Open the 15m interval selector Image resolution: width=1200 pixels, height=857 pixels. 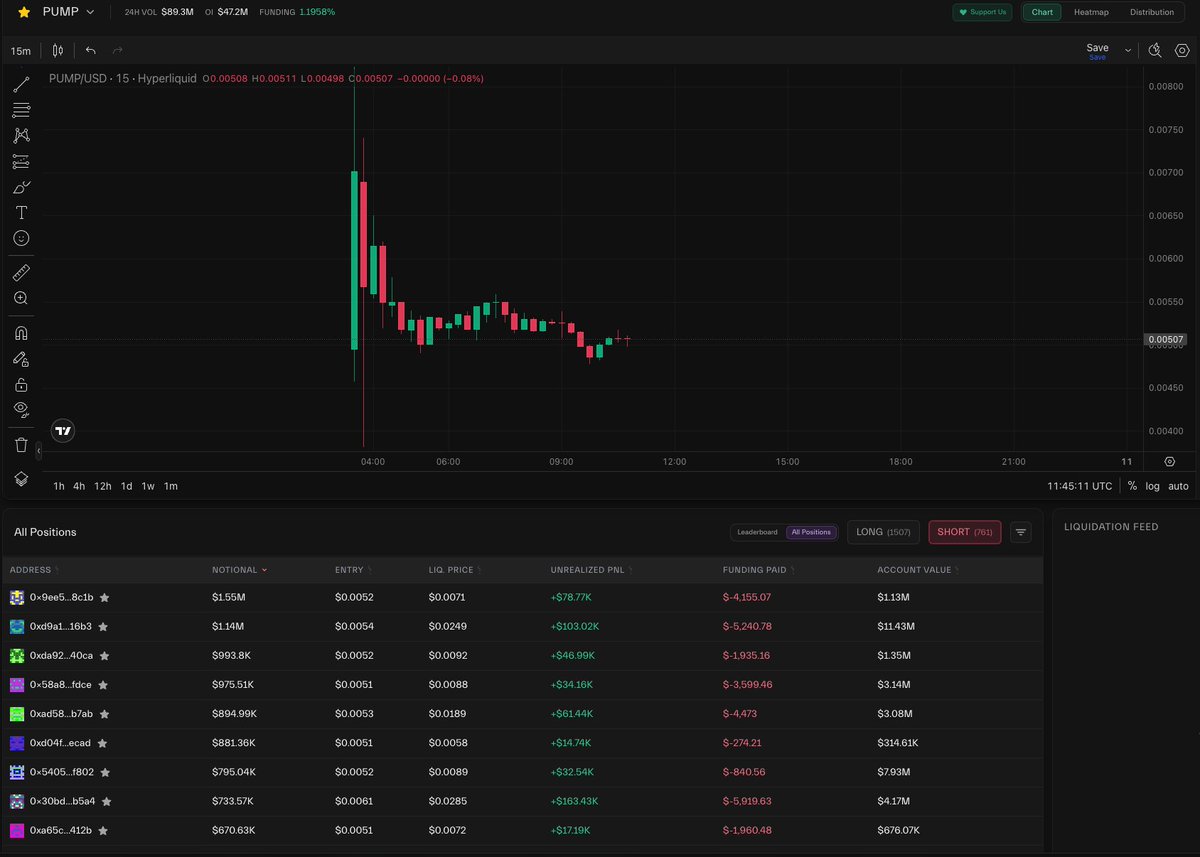21,50
